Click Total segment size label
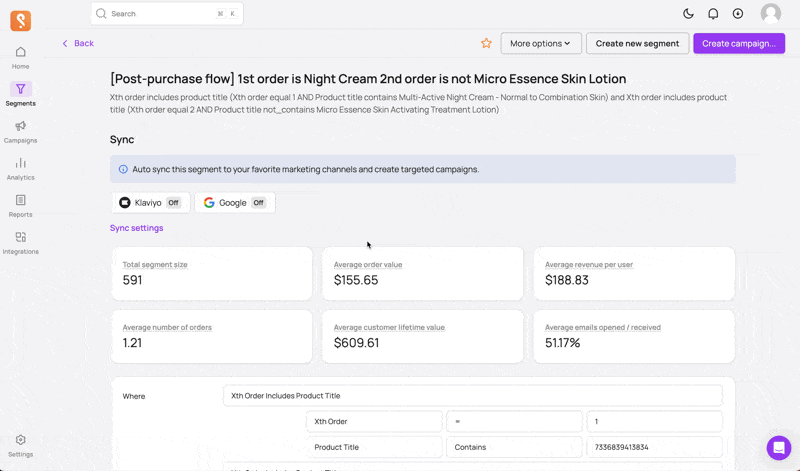 (x=155, y=264)
